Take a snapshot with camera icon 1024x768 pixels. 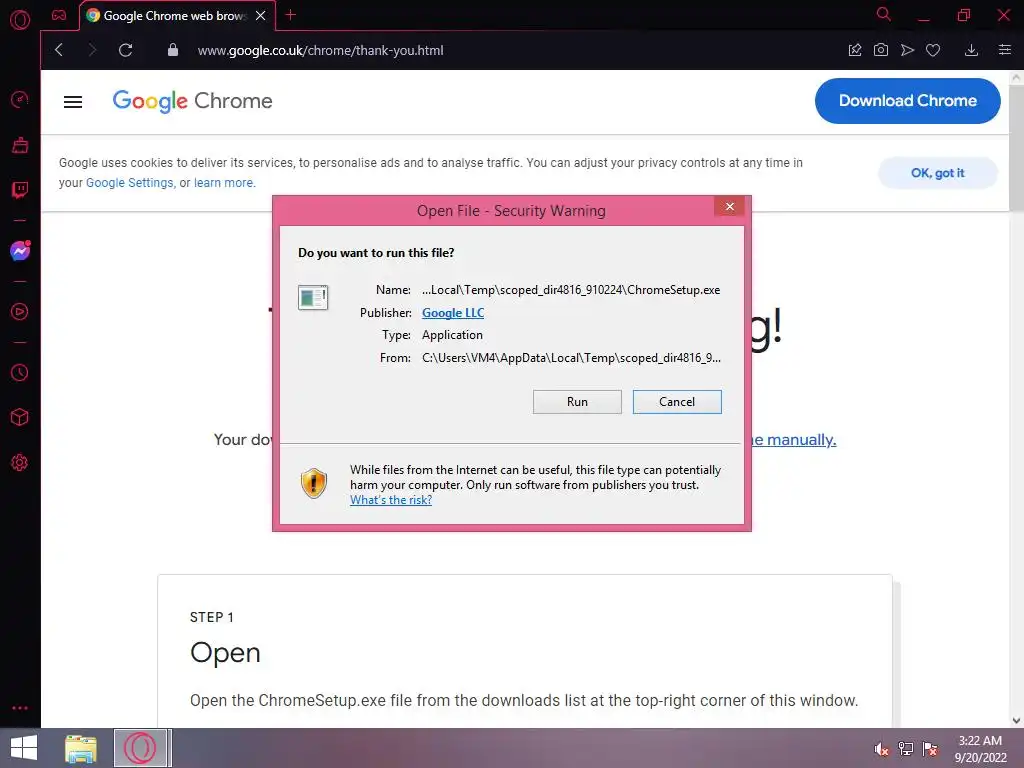(880, 50)
